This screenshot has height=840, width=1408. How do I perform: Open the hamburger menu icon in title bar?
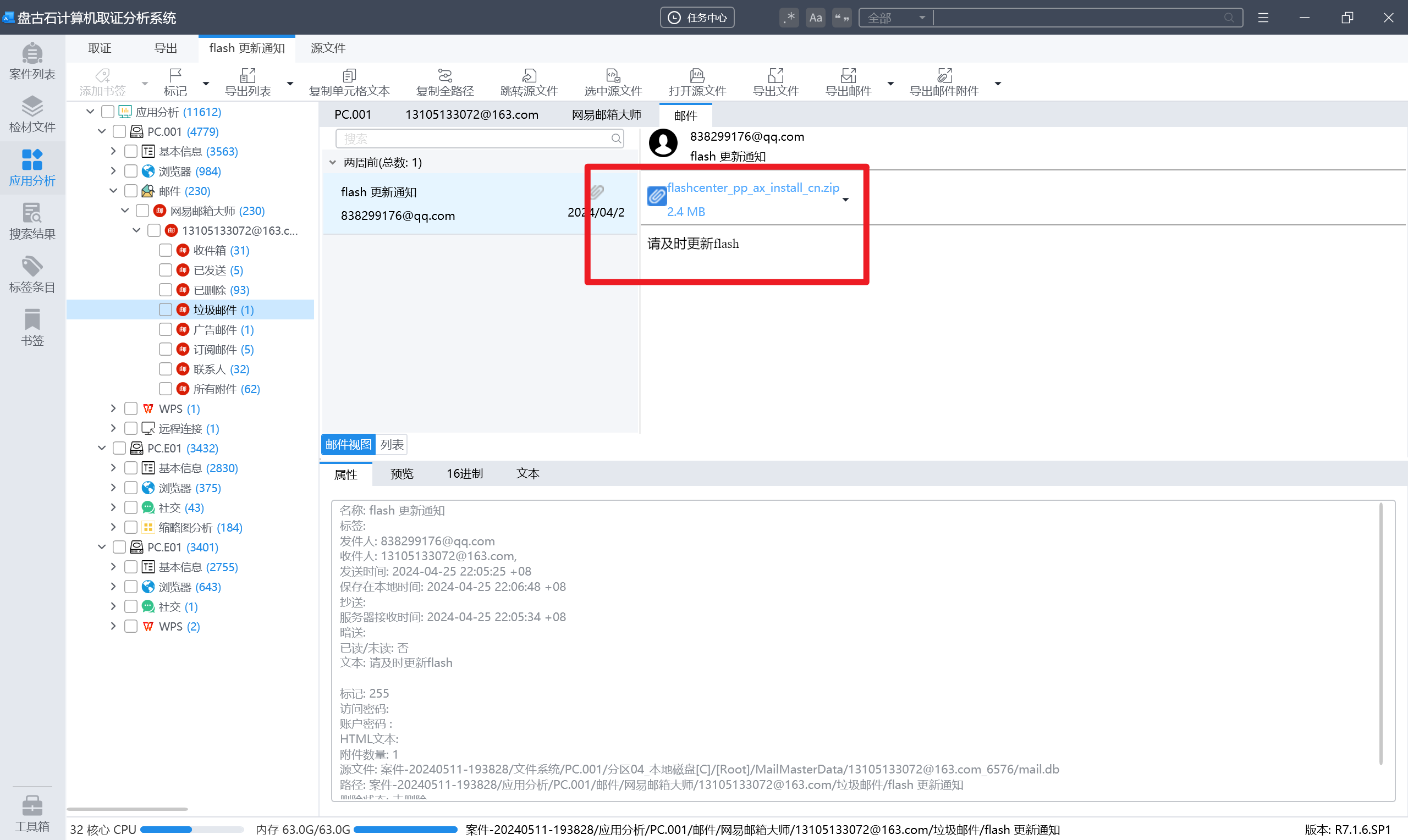1263,18
